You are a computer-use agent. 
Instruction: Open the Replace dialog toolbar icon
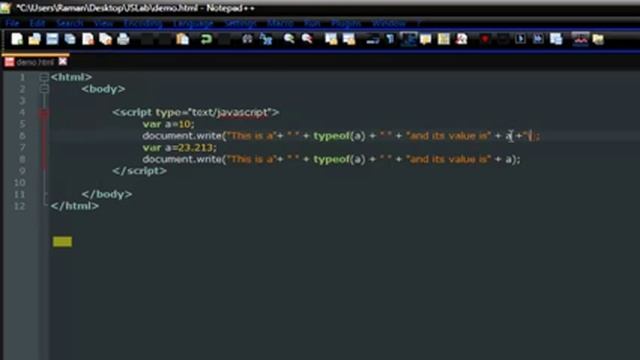click(266, 39)
